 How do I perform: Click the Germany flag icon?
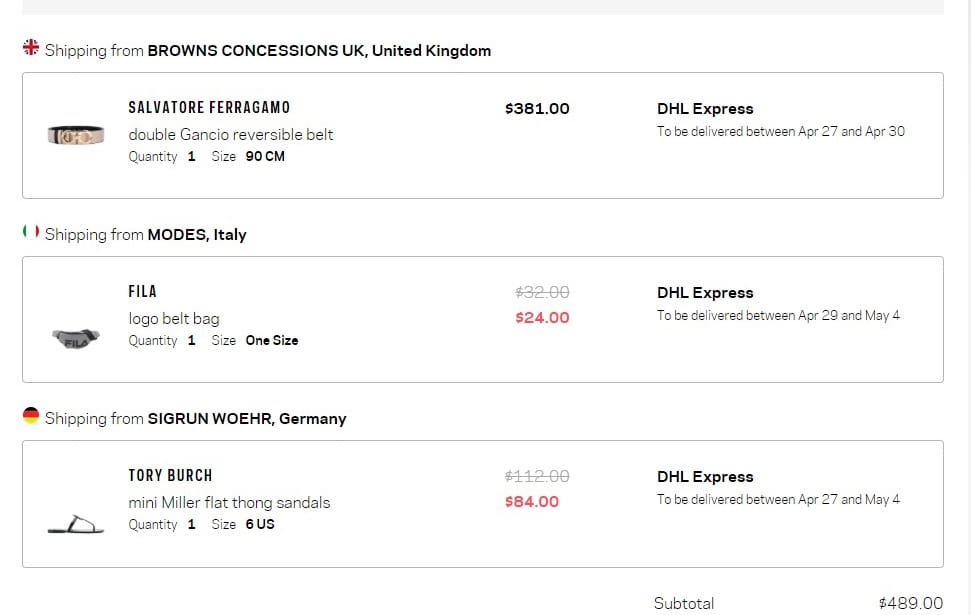click(31, 415)
